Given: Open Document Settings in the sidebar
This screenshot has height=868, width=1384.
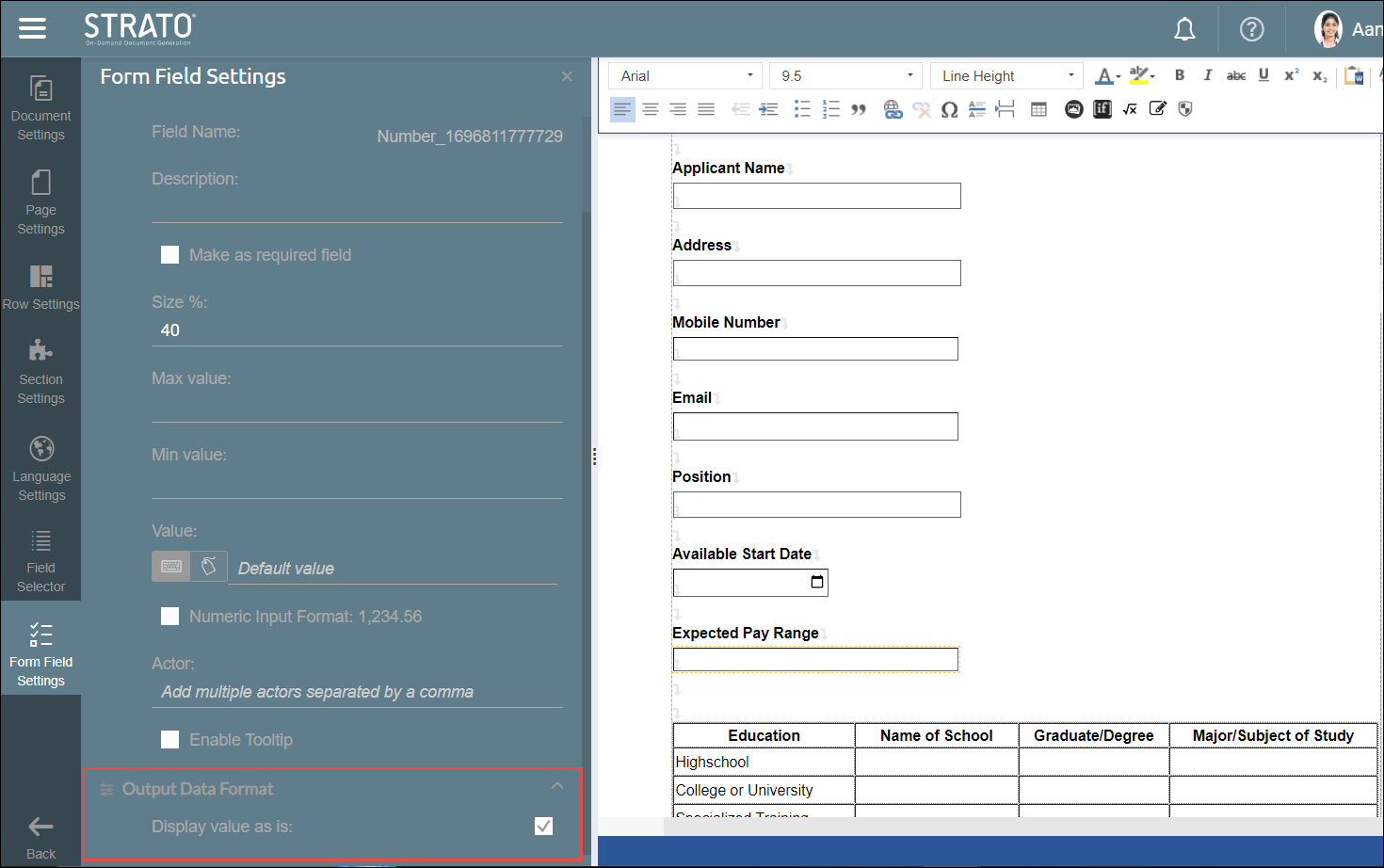Looking at the screenshot, I should tap(40, 107).
